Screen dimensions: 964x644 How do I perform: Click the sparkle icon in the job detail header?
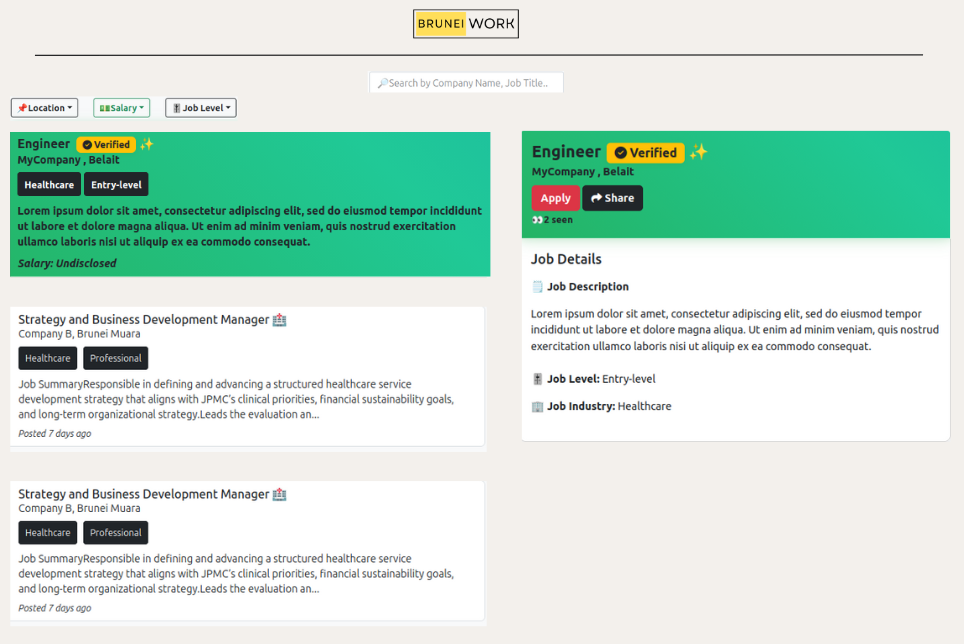tap(698, 152)
